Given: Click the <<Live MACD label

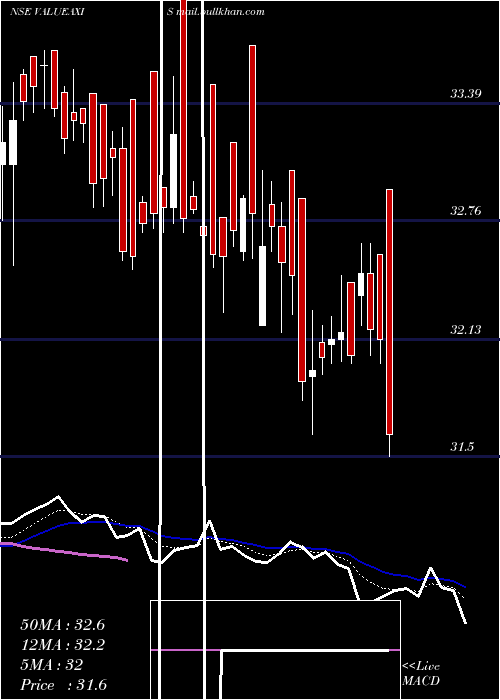Looking at the screenshot, I should tap(421, 674).
